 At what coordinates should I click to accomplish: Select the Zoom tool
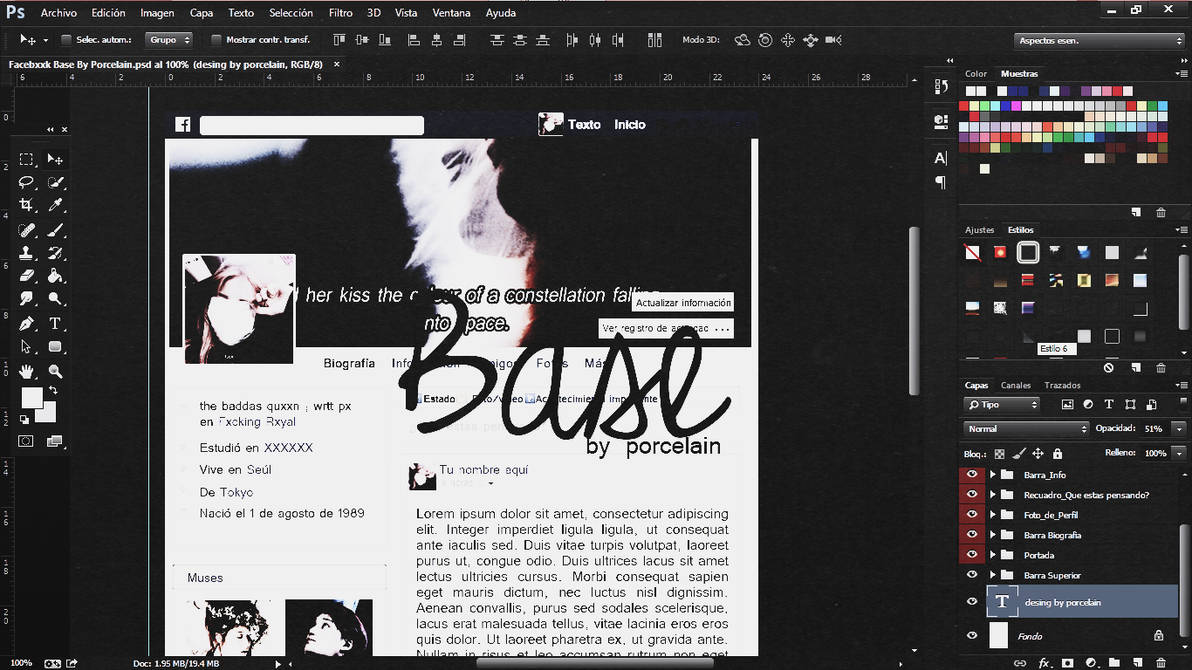pos(55,370)
